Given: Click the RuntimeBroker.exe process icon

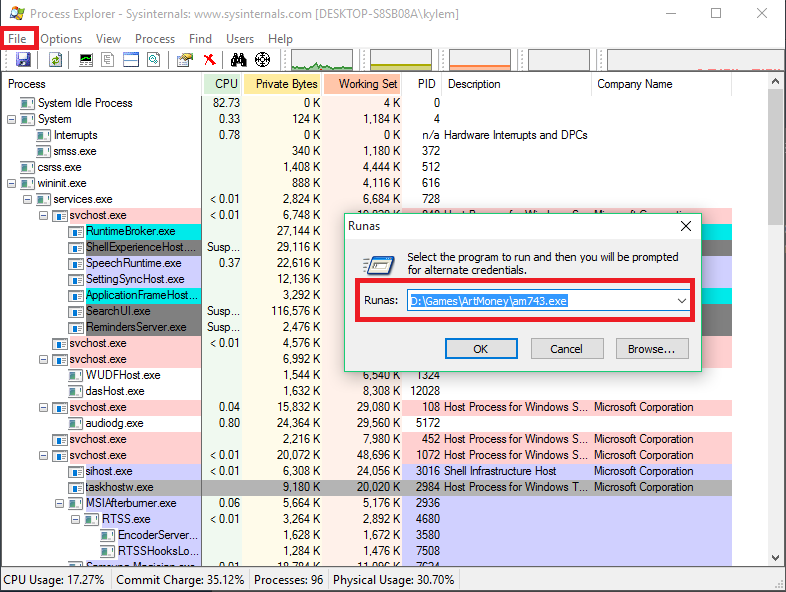Looking at the screenshot, I should point(76,232).
